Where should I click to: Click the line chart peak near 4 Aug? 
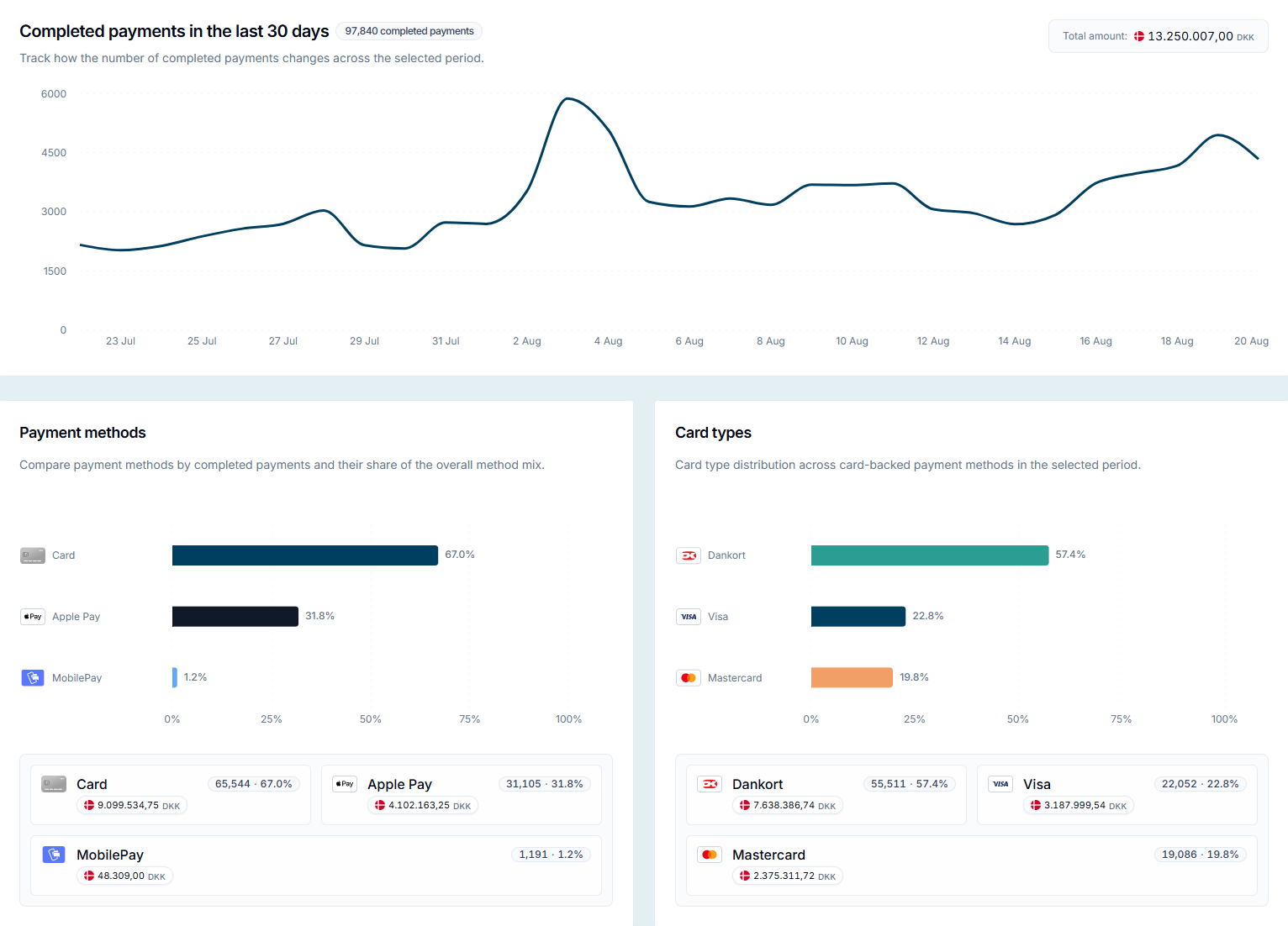point(569,99)
